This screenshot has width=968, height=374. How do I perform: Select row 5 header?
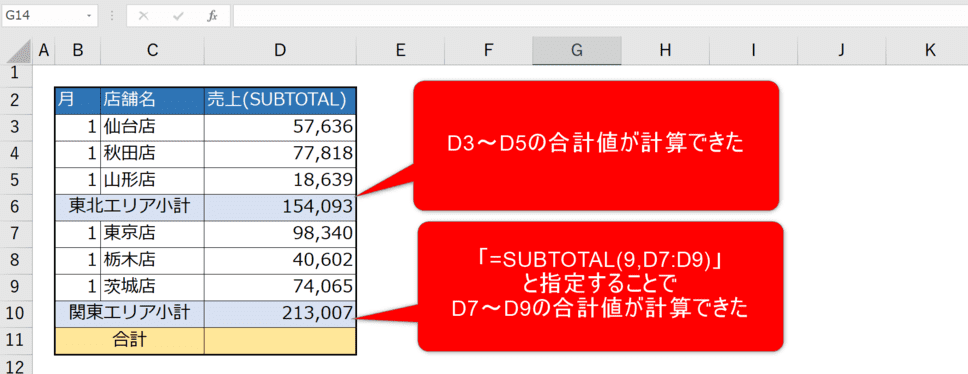tap(15, 180)
